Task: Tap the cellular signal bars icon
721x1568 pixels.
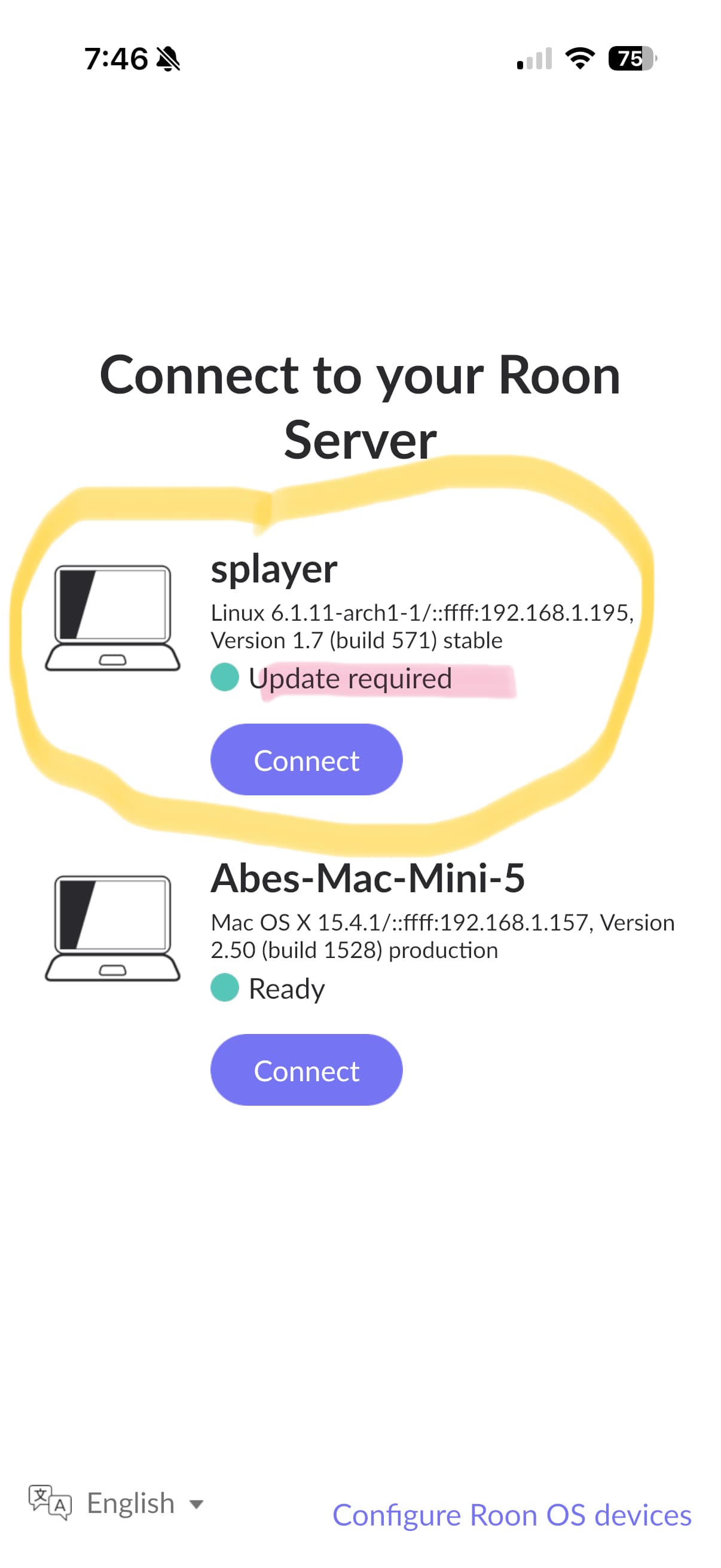Action: tap(534, 59)
